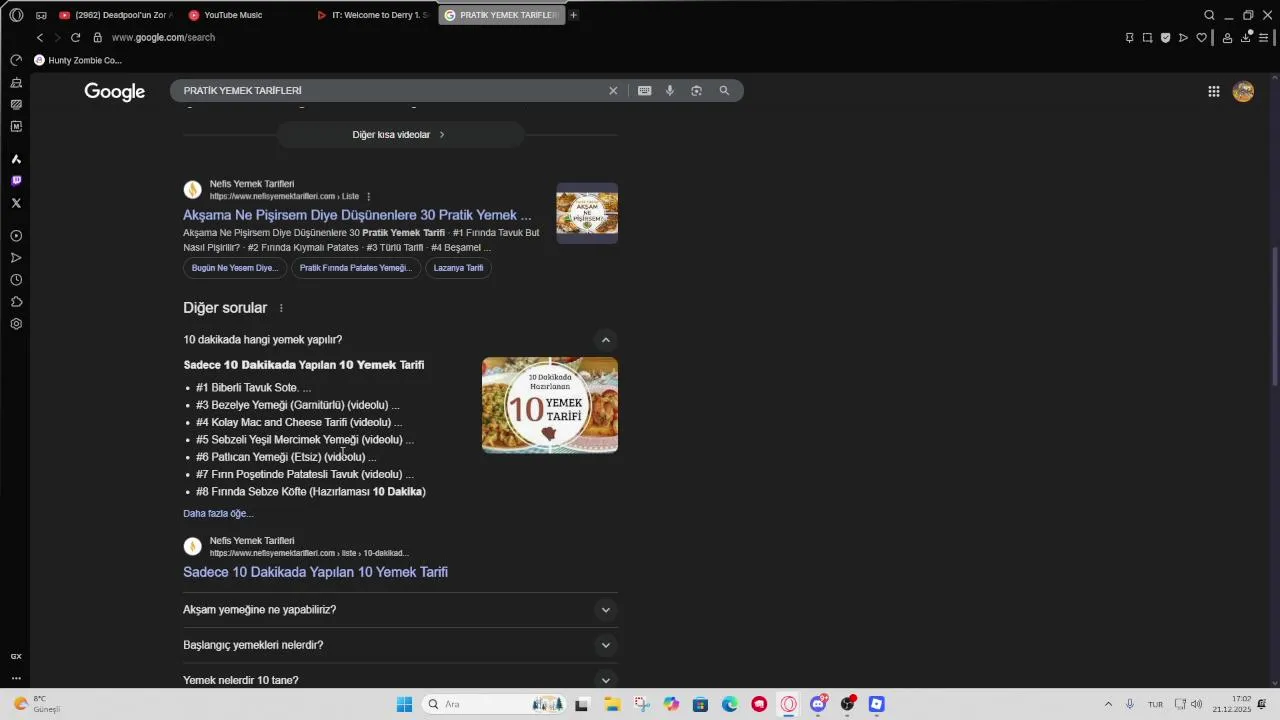1280x720 pixels.
Task: Open Google on-screen keyboard input tool
Action: tap(644, 91)
